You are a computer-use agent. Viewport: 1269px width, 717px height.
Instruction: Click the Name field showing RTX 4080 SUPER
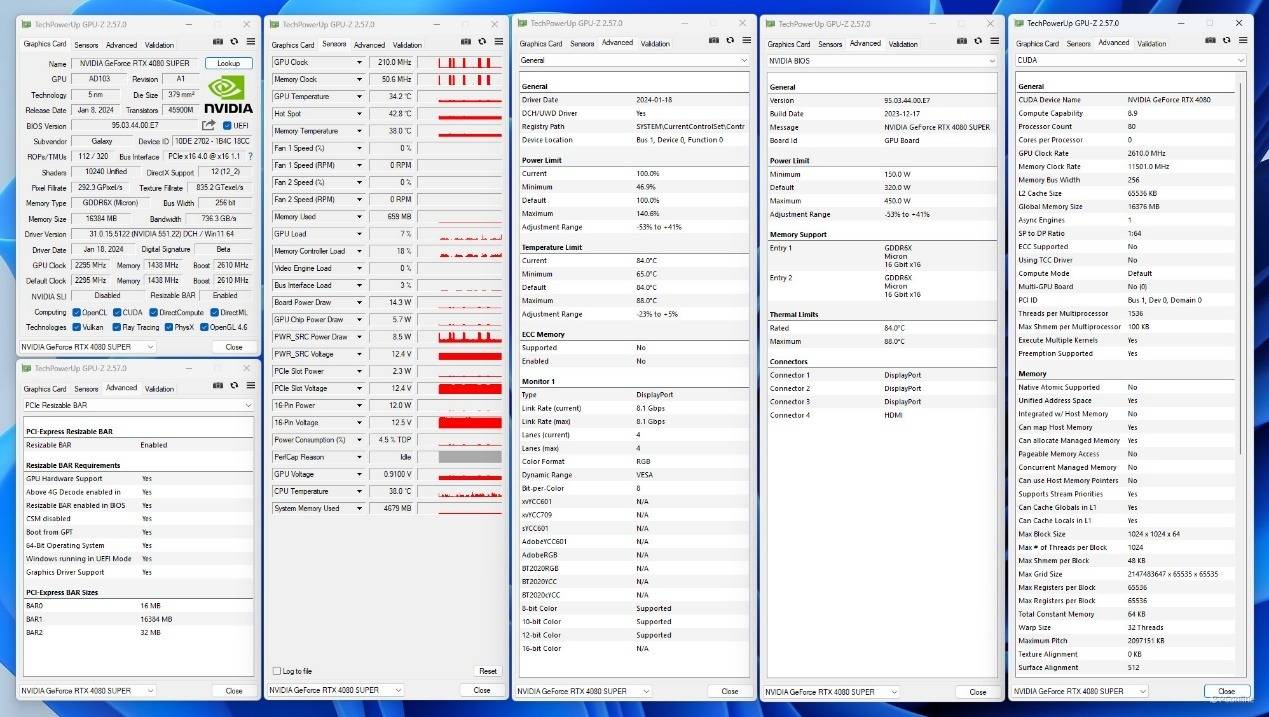pyautogui.click(x=136, y=63)
